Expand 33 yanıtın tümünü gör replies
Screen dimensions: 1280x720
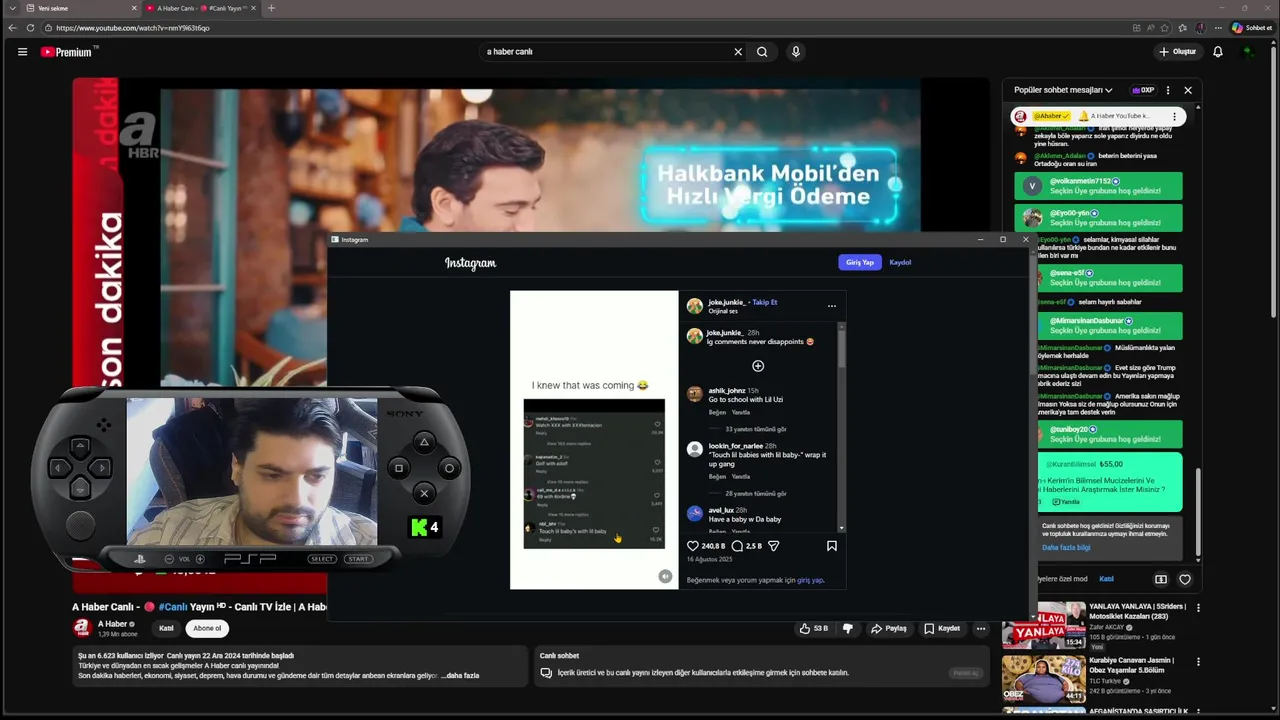tap(756, 429)
